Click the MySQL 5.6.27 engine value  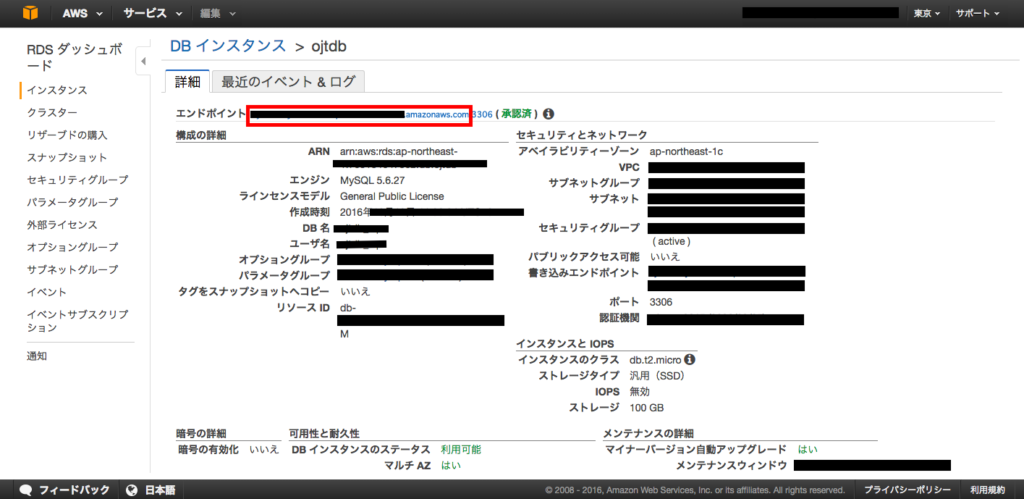point(372,179)
